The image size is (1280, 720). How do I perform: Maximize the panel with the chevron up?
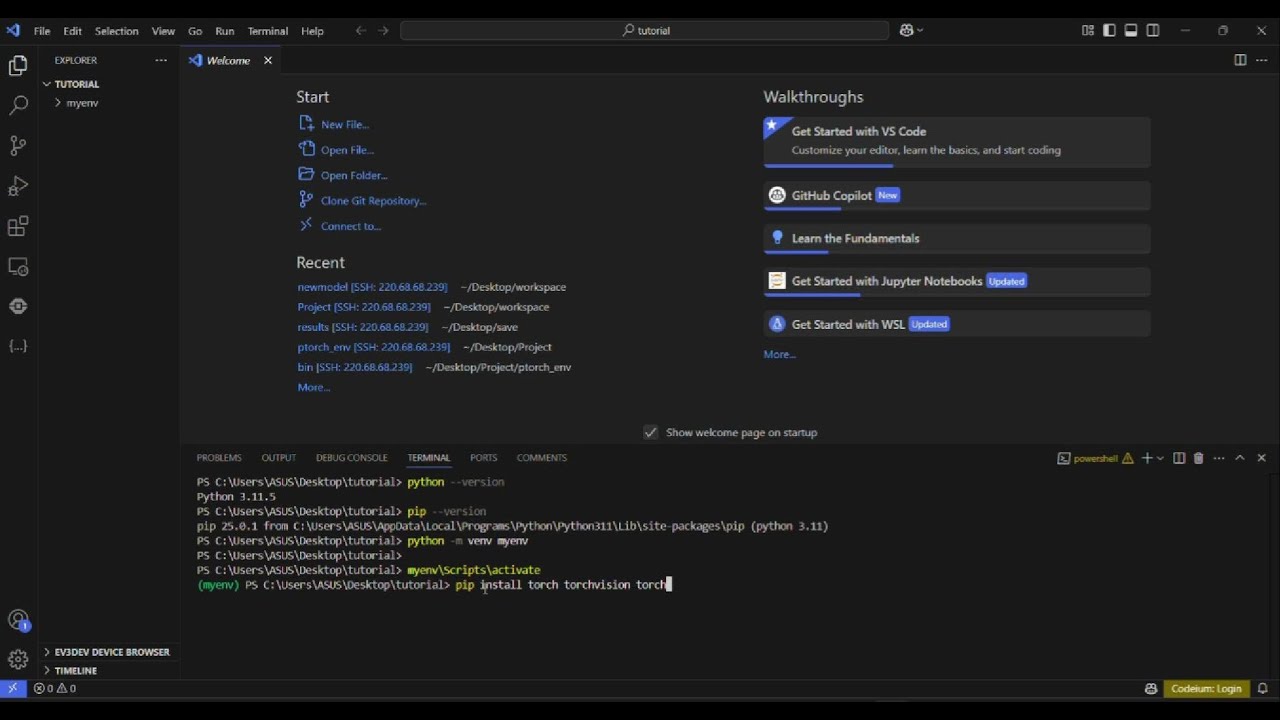(x=1240, y=458)
